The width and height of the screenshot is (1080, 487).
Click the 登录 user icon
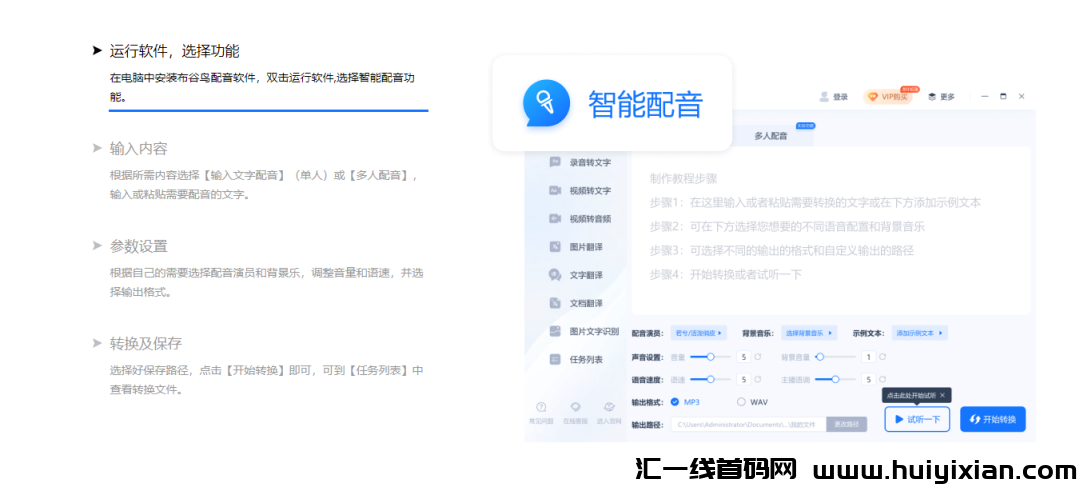[824, 97]
